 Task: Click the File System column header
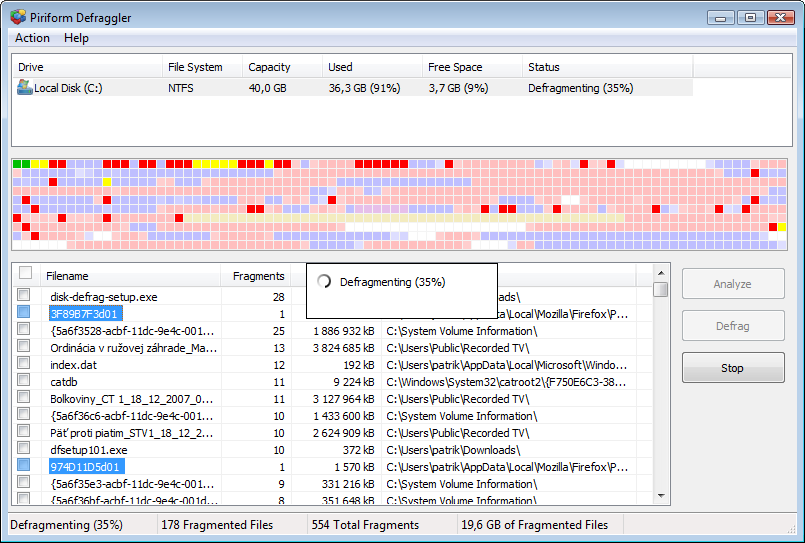pyautogui.click(x=202, y=67)
